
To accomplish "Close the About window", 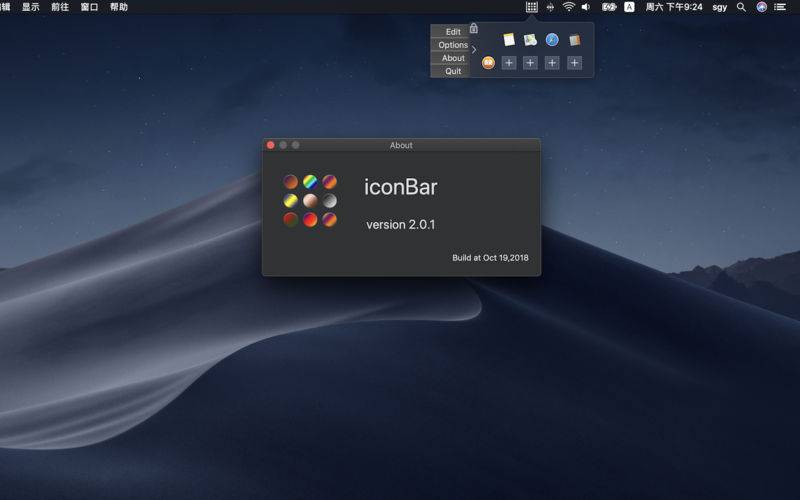I will coord(270,145).
